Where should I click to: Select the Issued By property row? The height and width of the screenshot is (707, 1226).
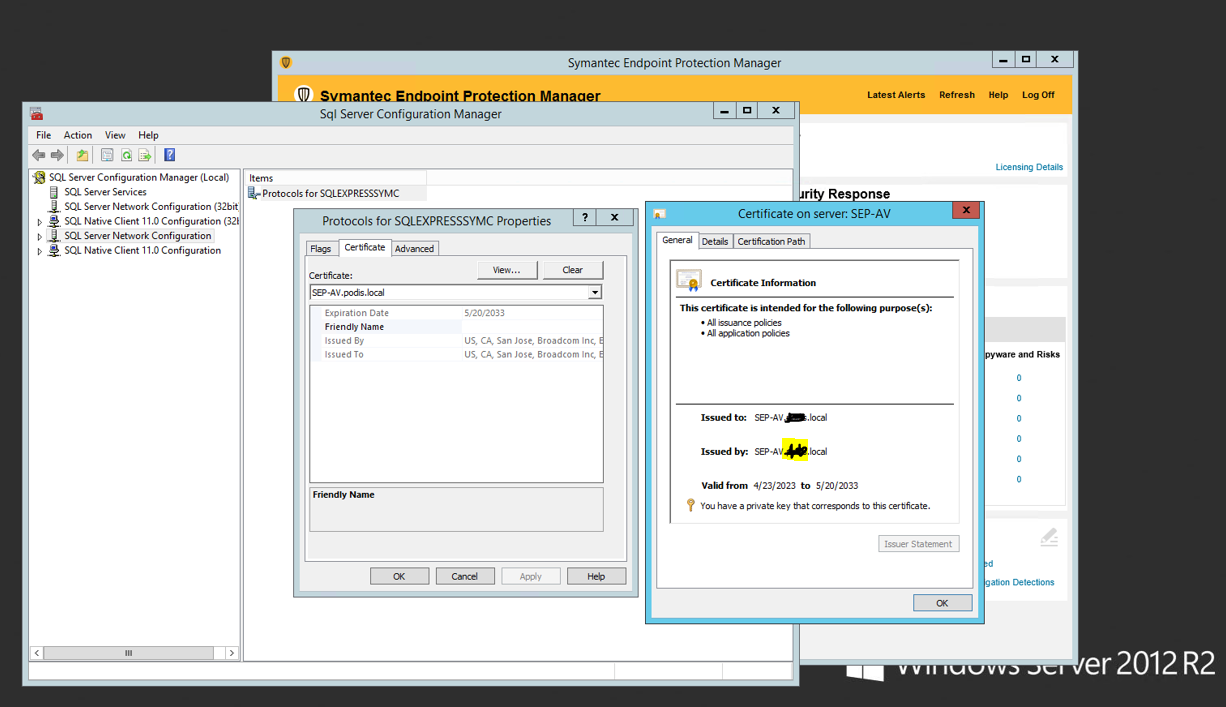click(456, 341)
